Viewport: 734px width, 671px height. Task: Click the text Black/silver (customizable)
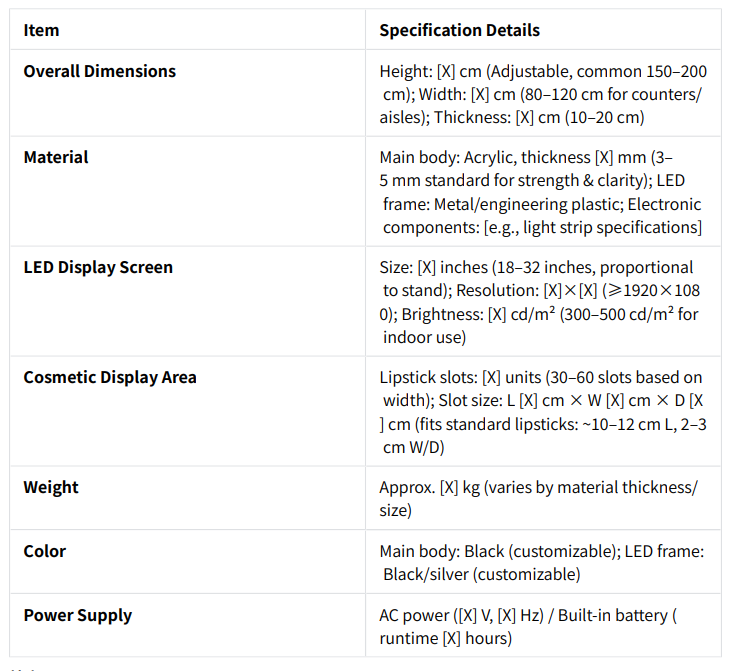(482, 575)
